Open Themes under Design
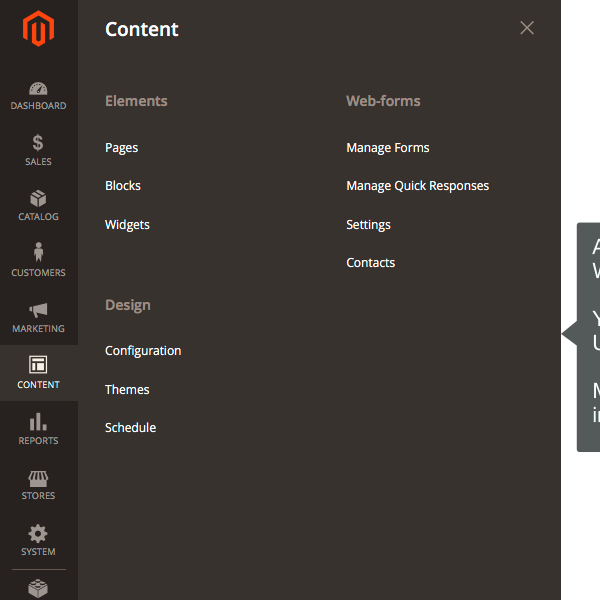 click(127, 390)
